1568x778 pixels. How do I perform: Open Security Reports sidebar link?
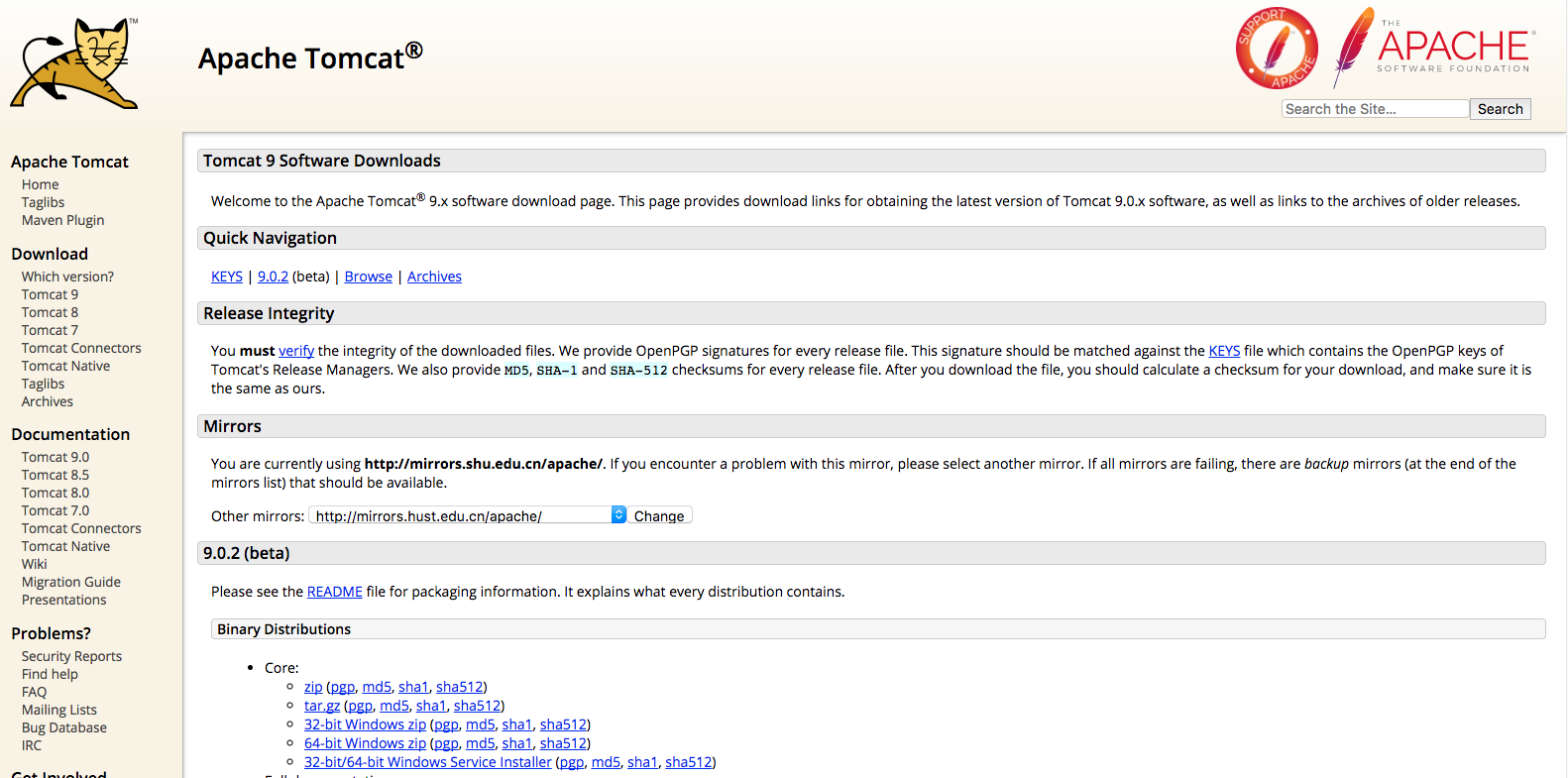click(x=71, y=656)
